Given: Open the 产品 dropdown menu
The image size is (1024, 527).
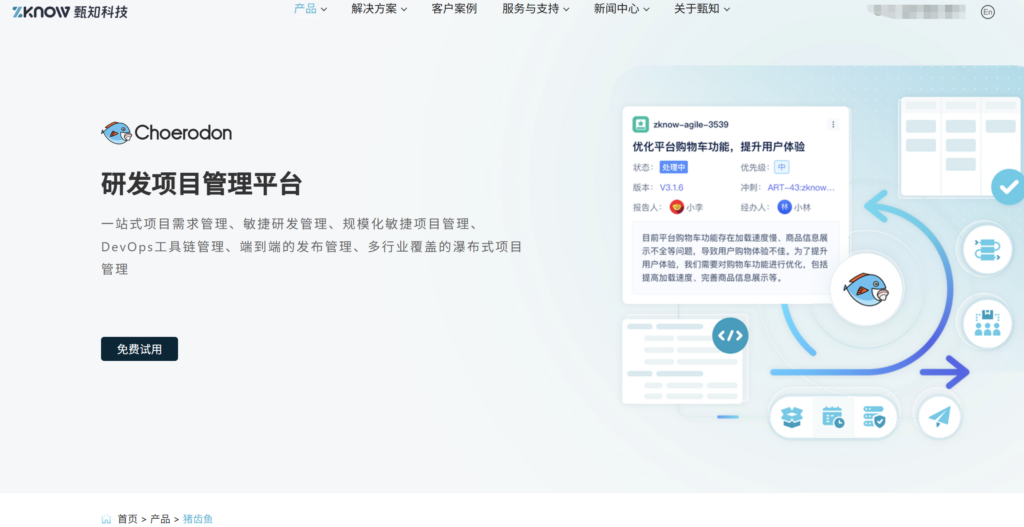Looking at the screenshot, I should pos(310,8).
